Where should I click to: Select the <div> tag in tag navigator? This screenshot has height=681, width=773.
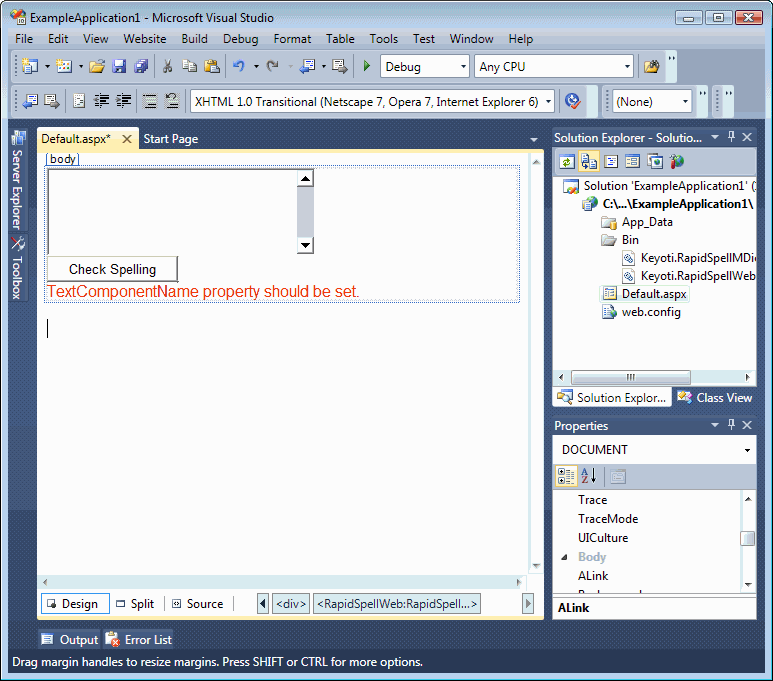(291, 604)
